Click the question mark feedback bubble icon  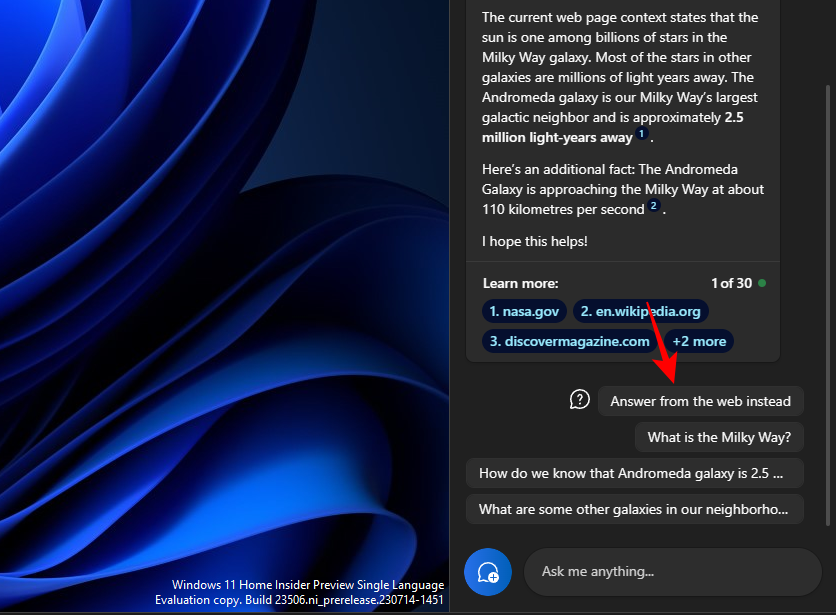580,398
